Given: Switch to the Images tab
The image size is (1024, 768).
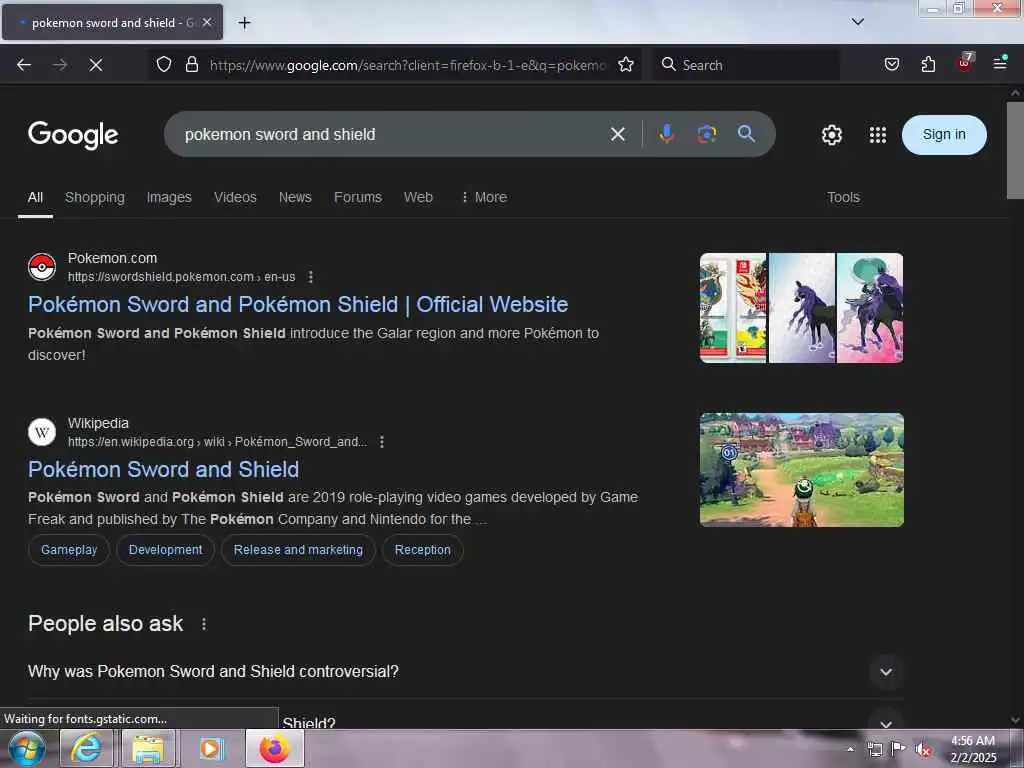Looking at the screenshot, I should click(x=169, y=197).
